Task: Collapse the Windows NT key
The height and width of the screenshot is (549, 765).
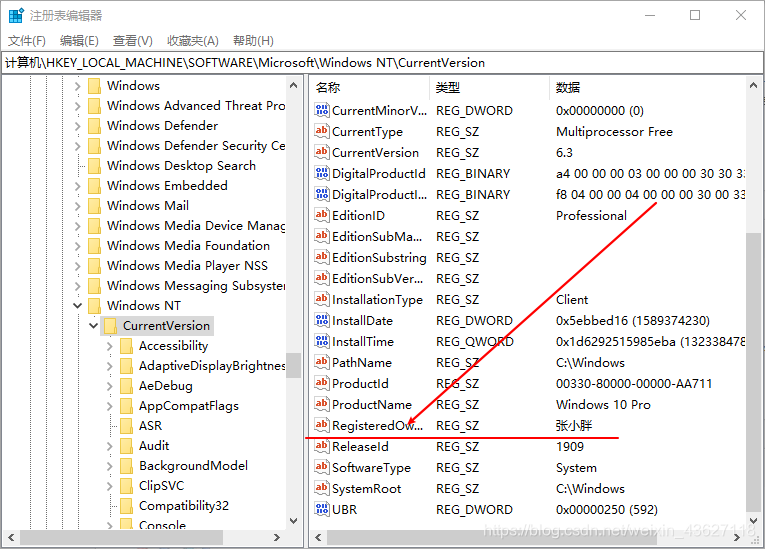Action: coord(77,305)
